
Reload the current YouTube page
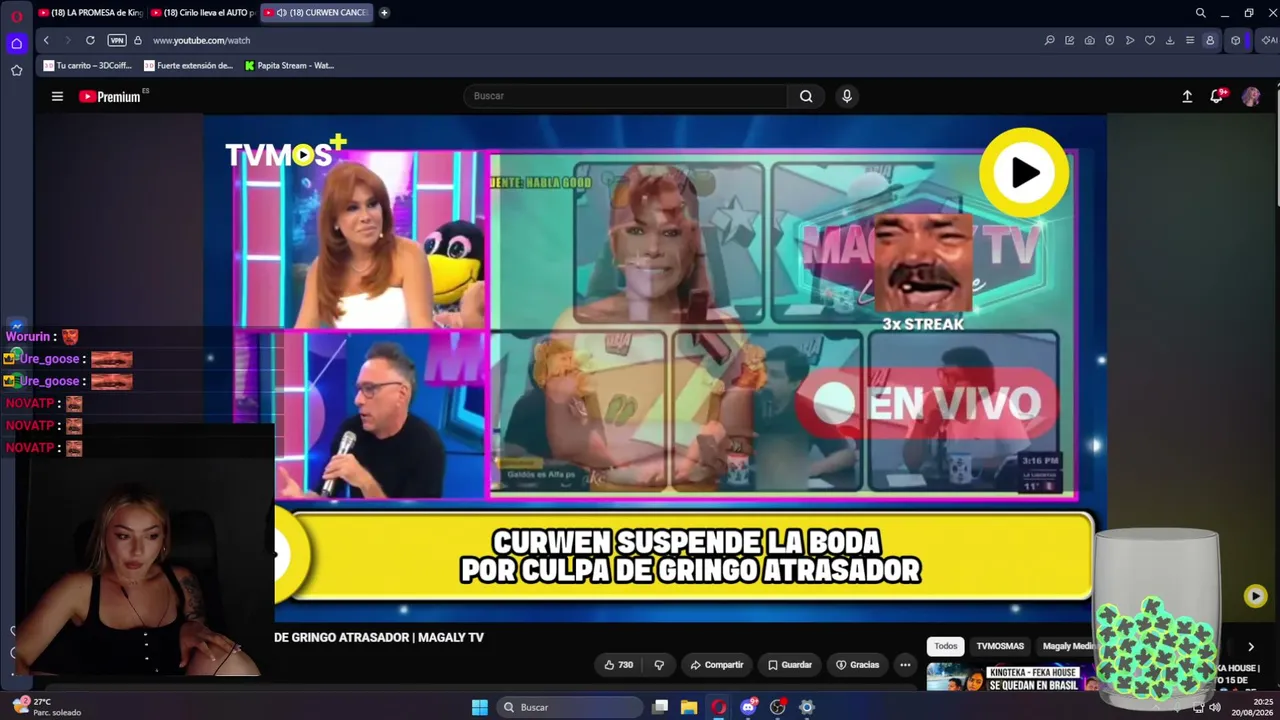[90, 40]
